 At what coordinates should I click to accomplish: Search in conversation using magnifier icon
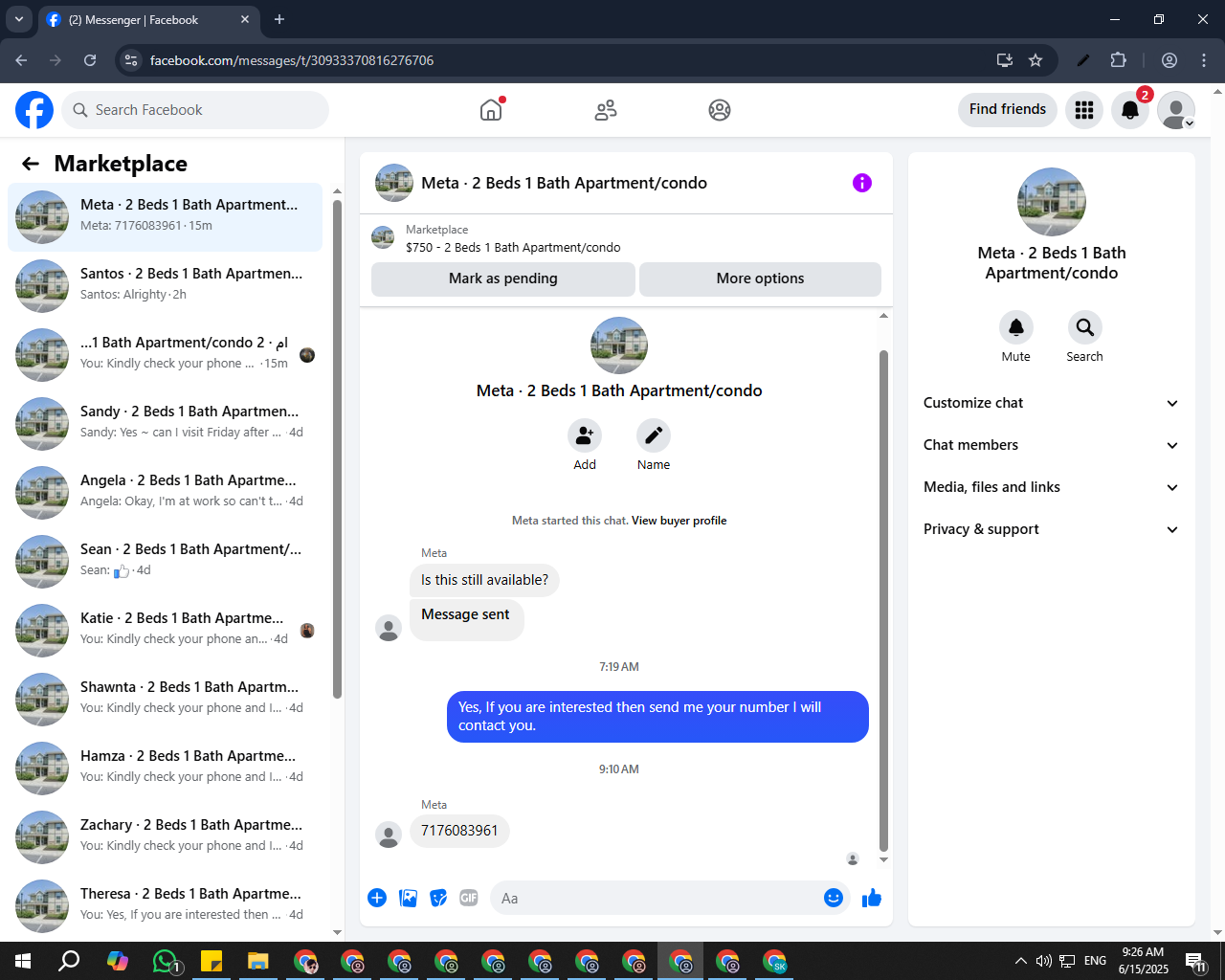click(x=1085, y=327)
